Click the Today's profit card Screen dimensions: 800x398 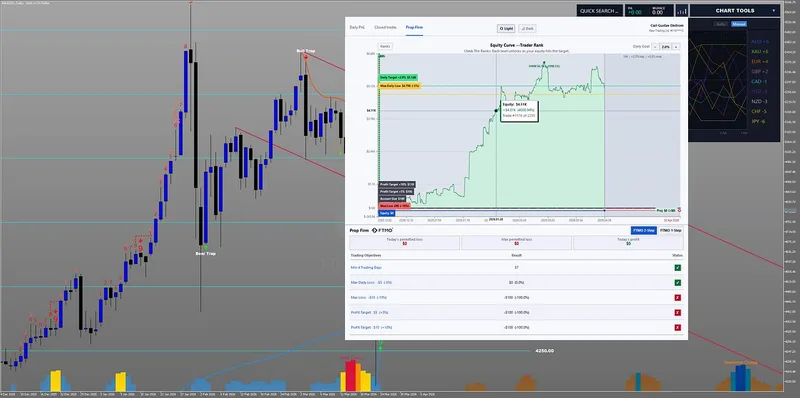click(628, 242)
